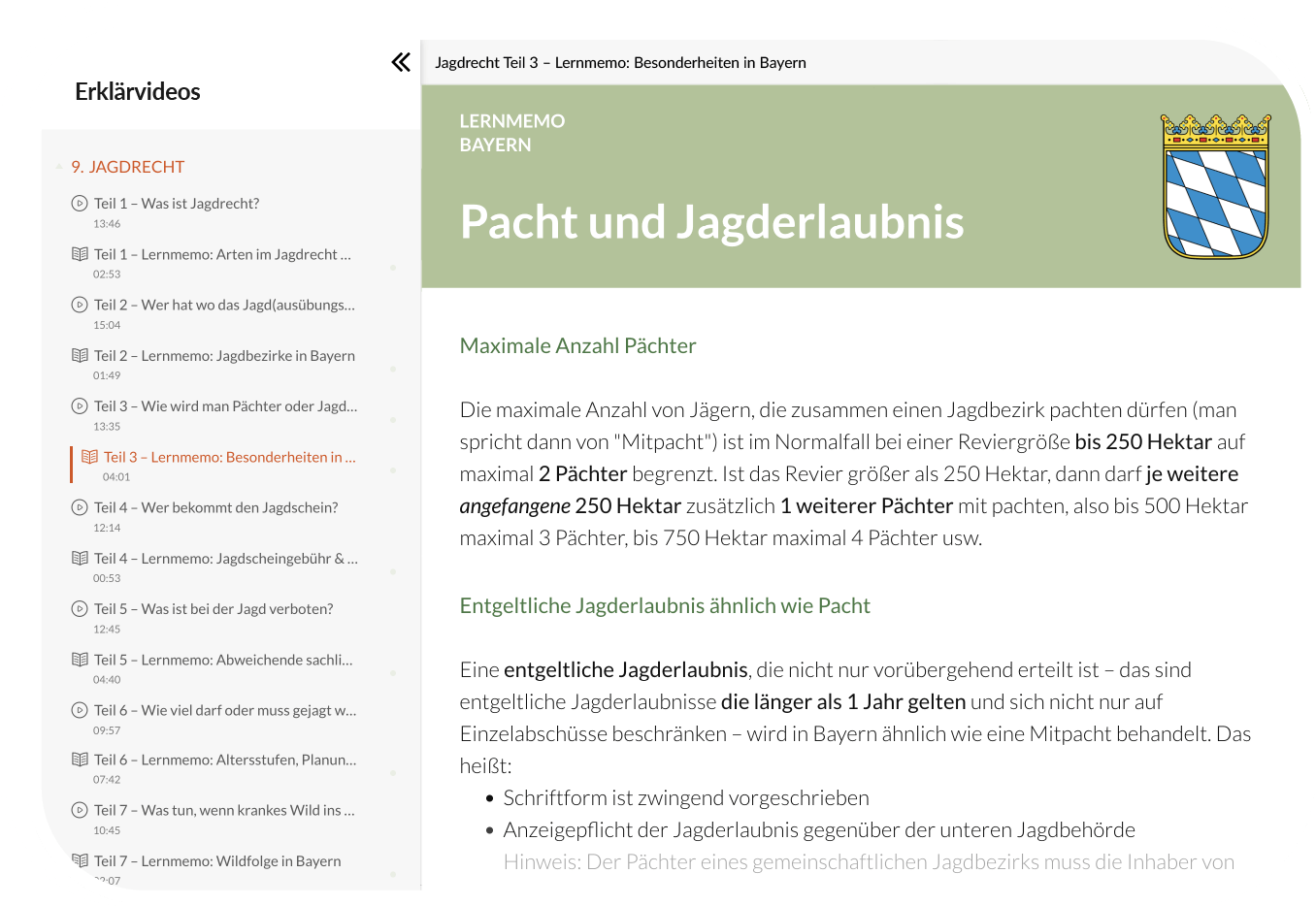
Task: Click the 09:57 duration label
Action: pos(107,730)
